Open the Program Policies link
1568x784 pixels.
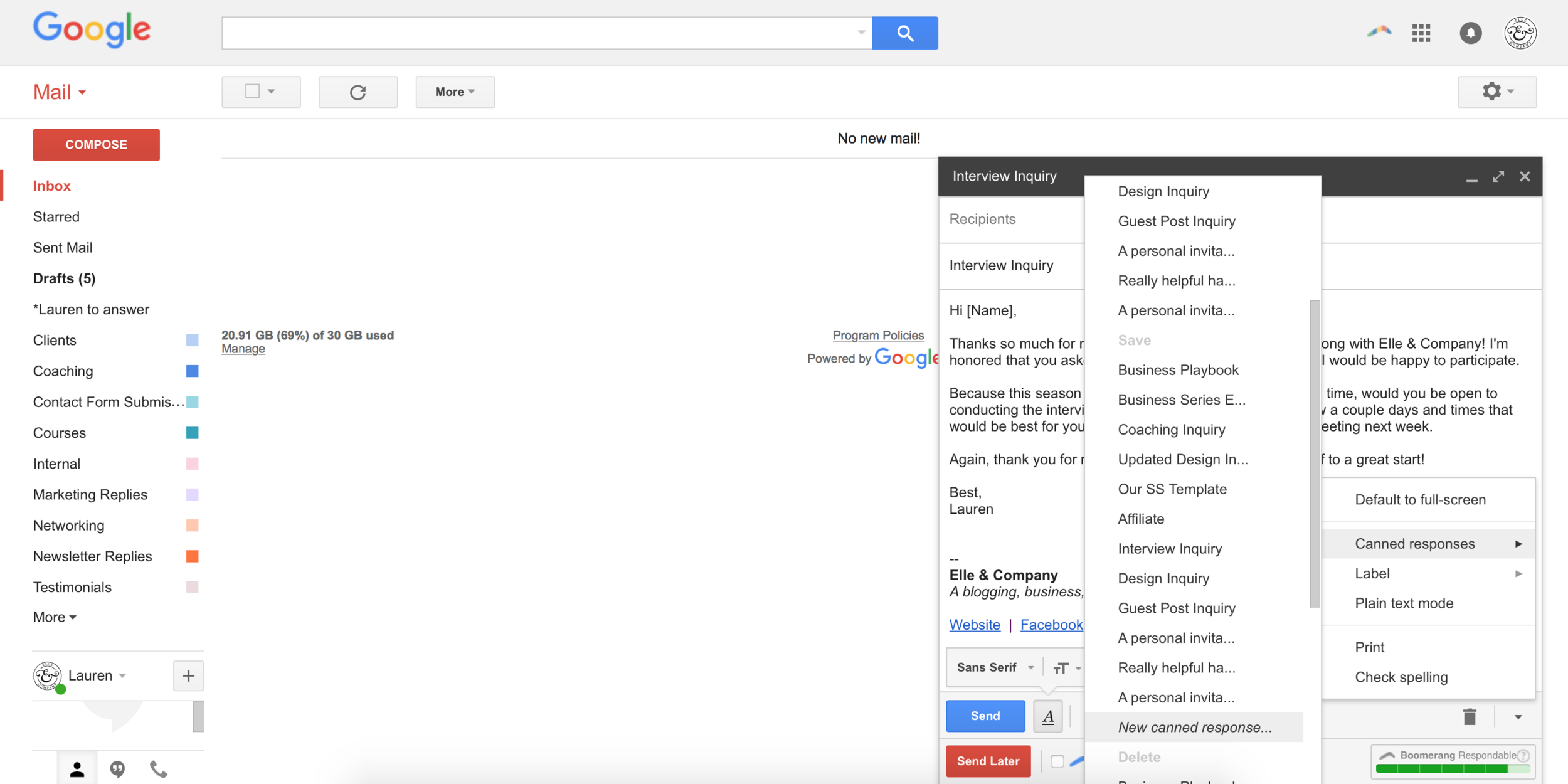pyautogui.click(x=877, y=335)
